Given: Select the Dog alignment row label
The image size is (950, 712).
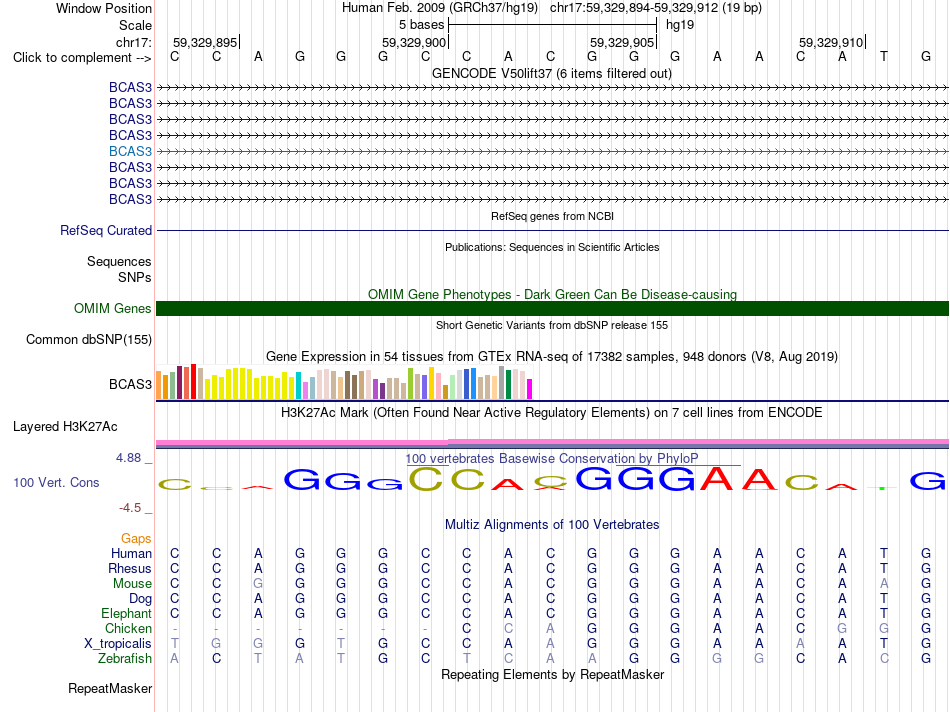Looking at the screenshot, I should 140,599.
